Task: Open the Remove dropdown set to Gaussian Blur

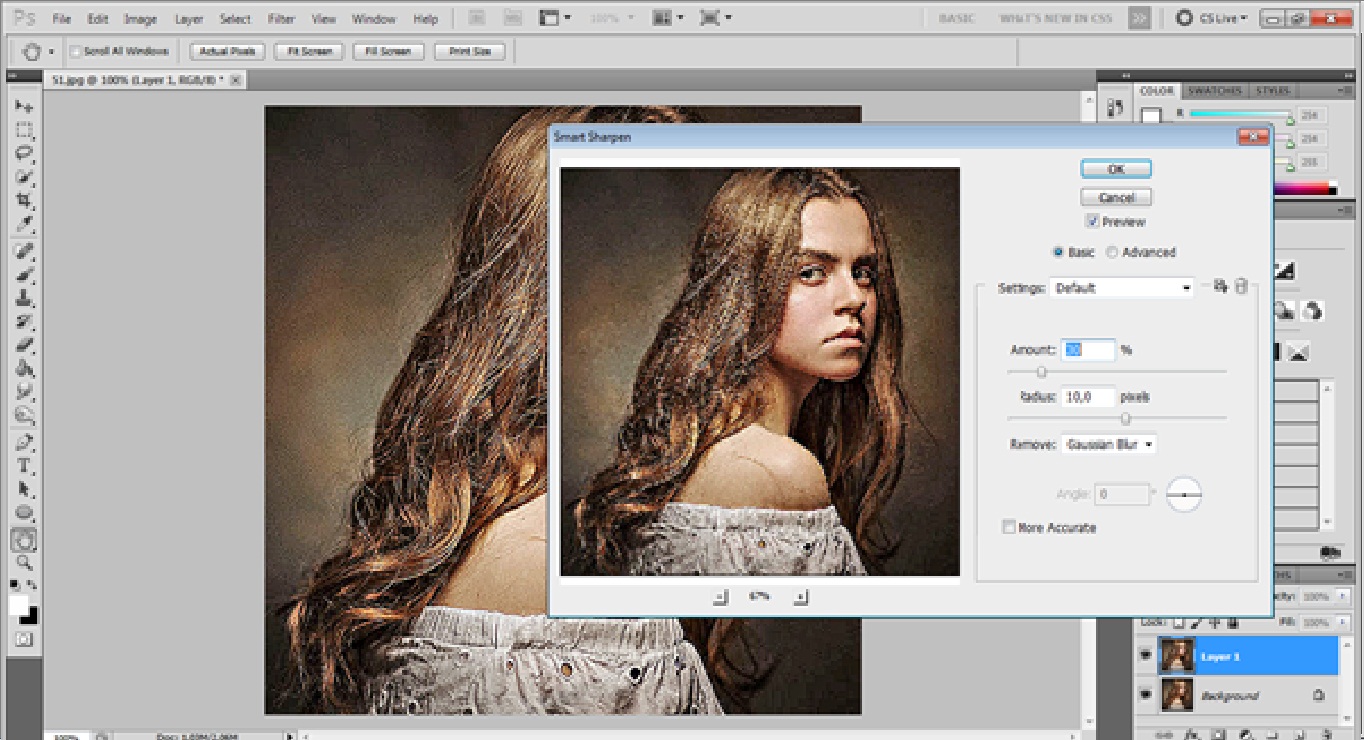Action: click(x=1109, y=444)
